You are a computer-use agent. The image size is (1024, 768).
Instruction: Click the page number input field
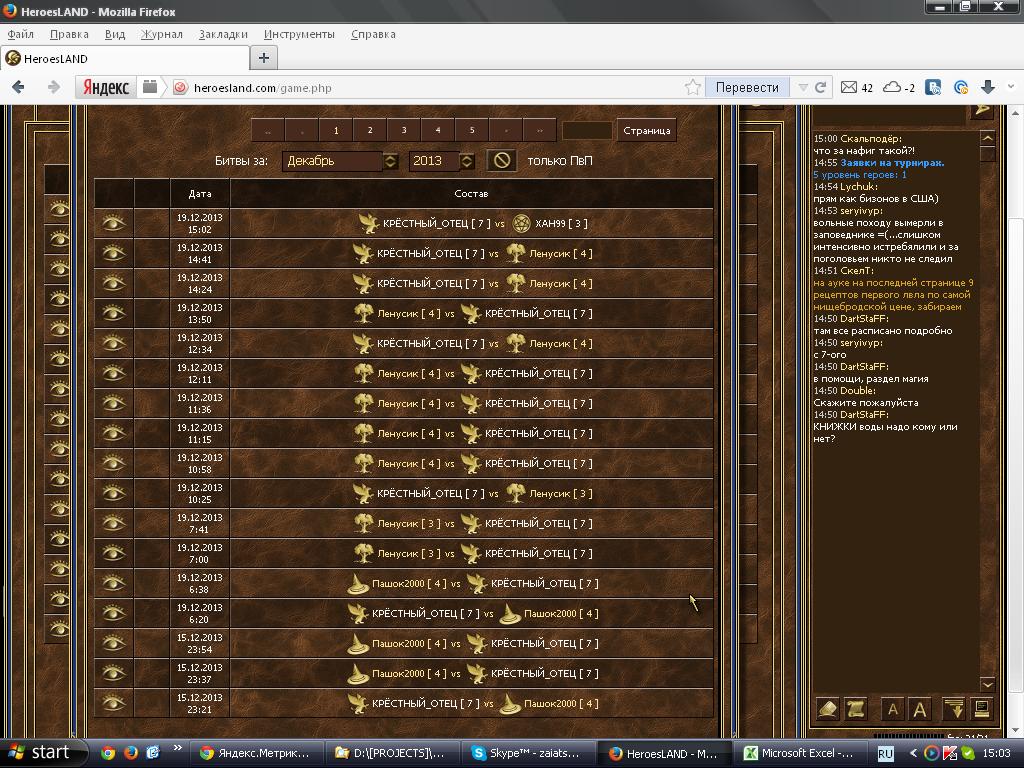coord(587,130)
